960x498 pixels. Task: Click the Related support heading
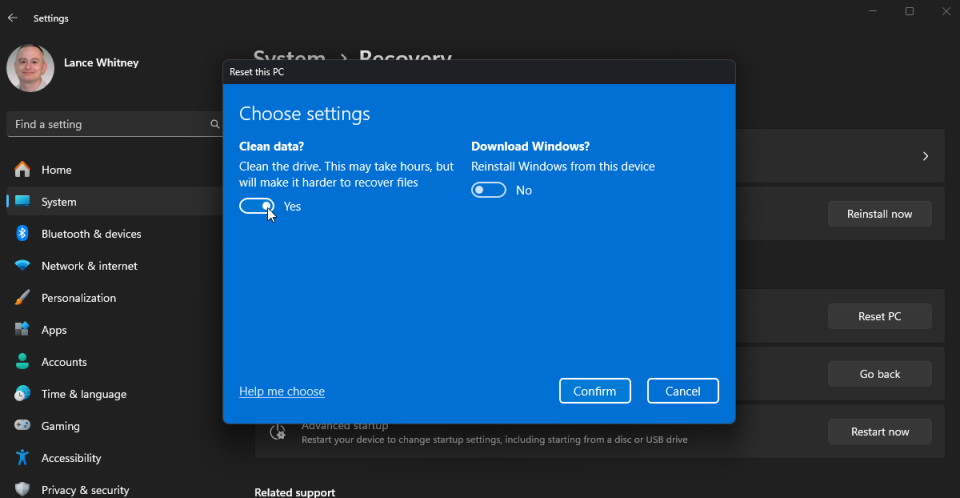click(x=294, y=492)
